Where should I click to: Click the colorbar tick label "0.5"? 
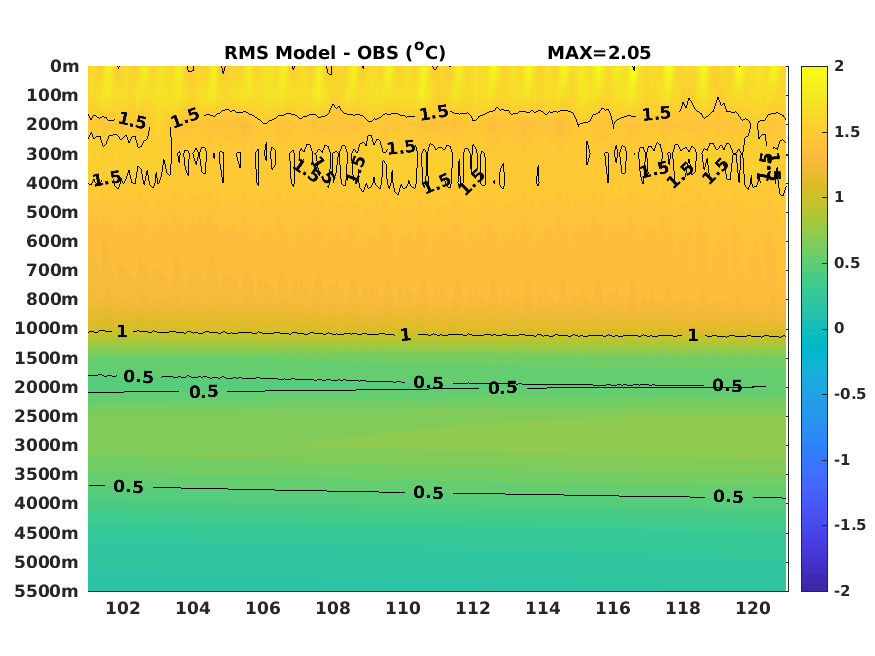tap(847, 263)
